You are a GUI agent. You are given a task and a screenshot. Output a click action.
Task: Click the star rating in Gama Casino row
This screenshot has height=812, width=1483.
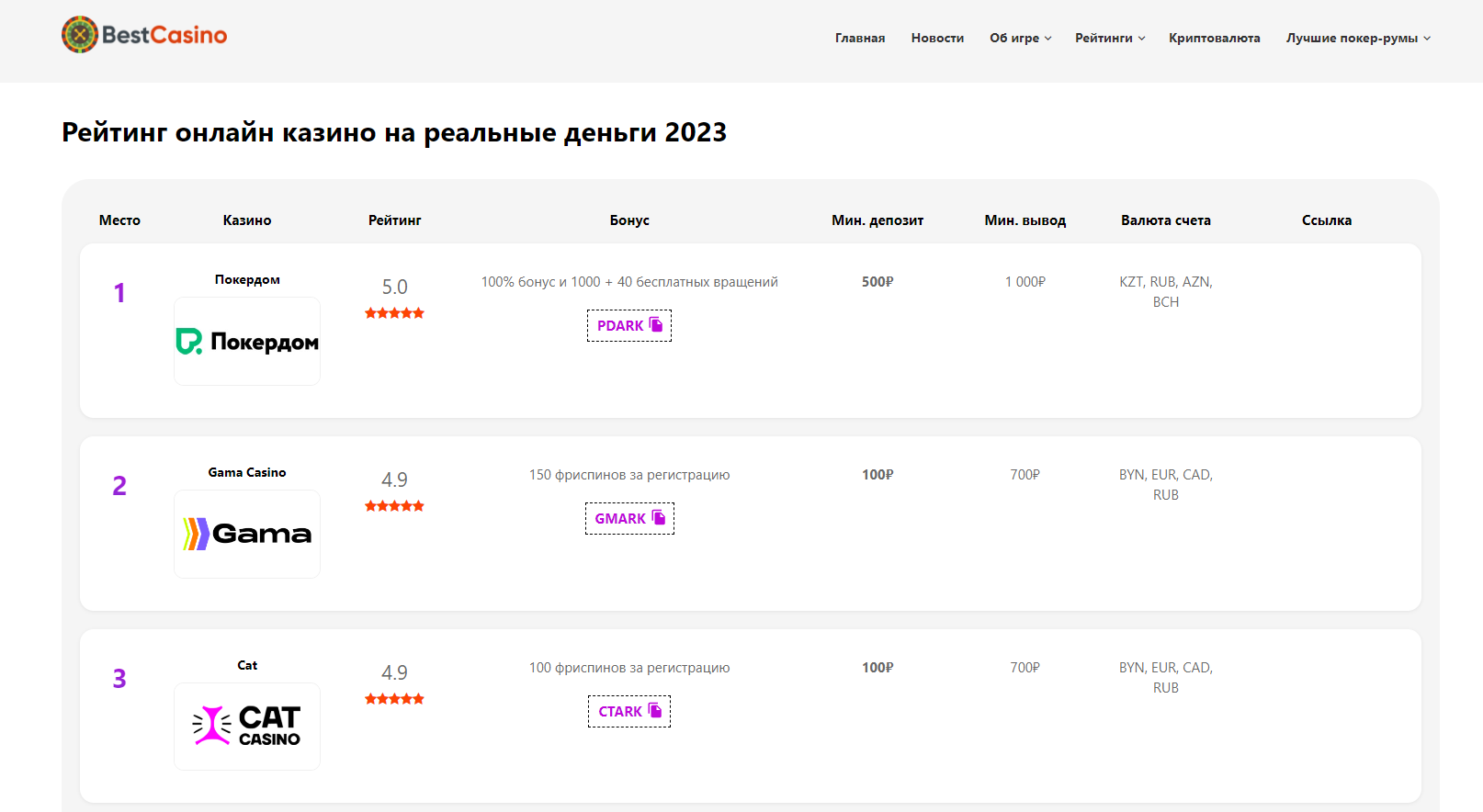394,506
